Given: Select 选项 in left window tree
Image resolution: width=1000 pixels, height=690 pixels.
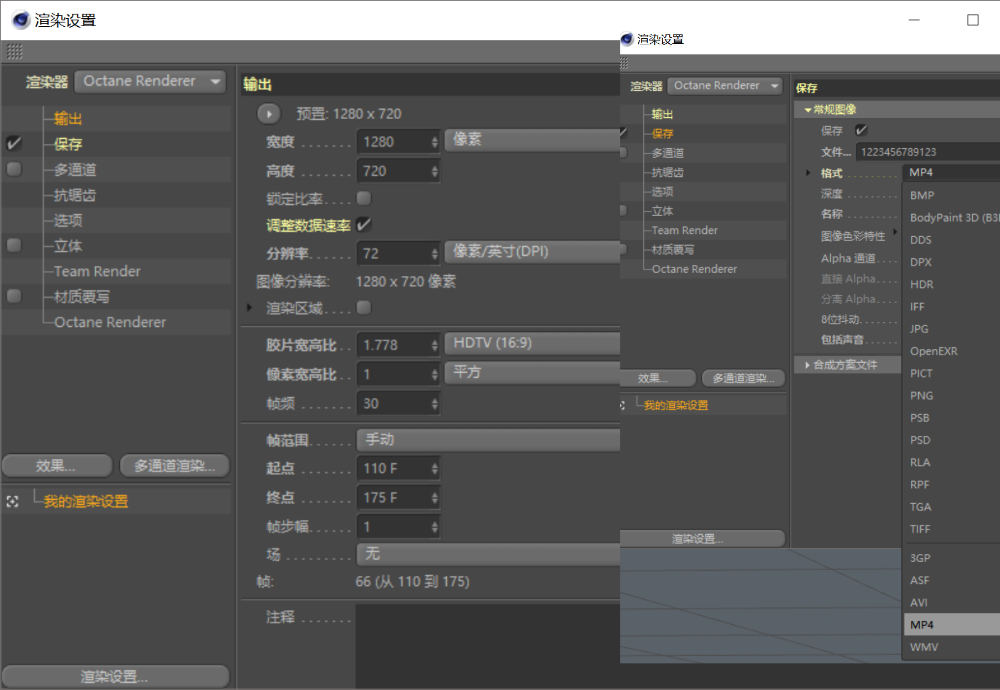Looking at the screenshot, I should click(x=68, y=221).
